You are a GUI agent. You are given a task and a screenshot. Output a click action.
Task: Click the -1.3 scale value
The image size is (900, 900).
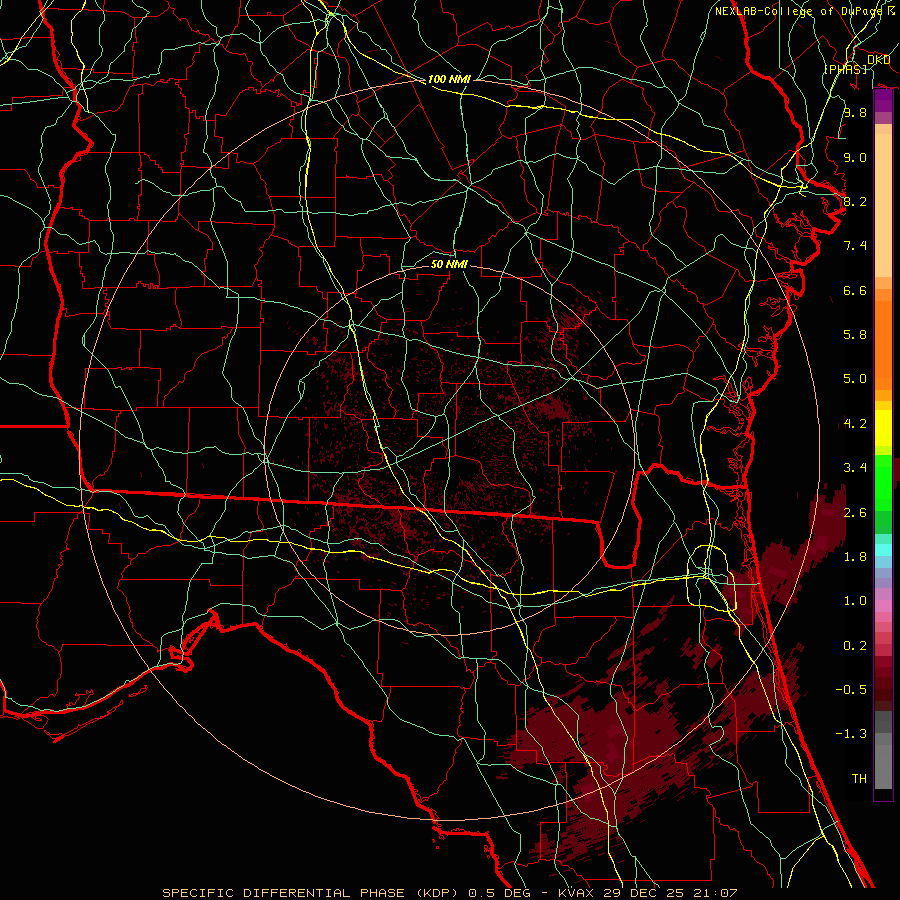[x=851, y=734]
